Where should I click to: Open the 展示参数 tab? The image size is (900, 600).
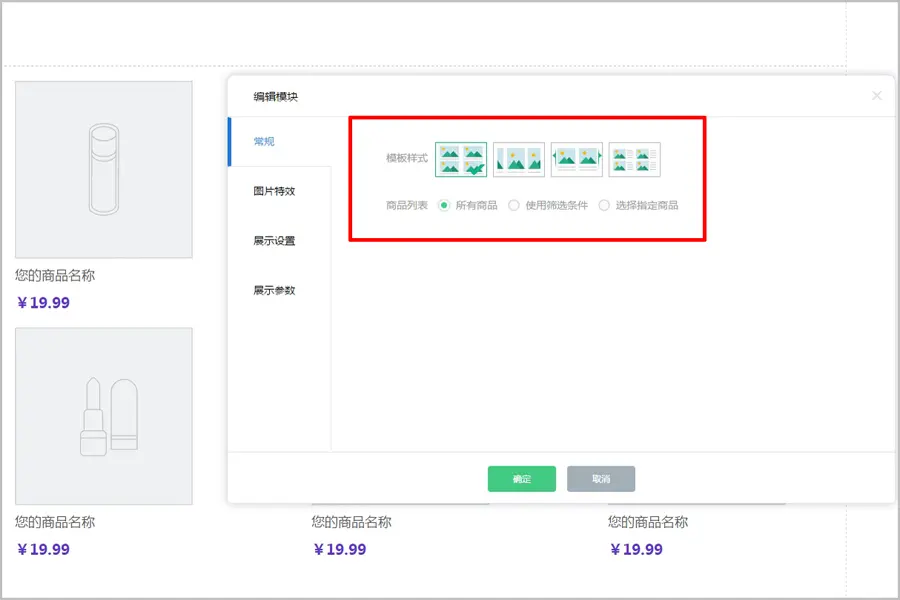coord(274,291)
